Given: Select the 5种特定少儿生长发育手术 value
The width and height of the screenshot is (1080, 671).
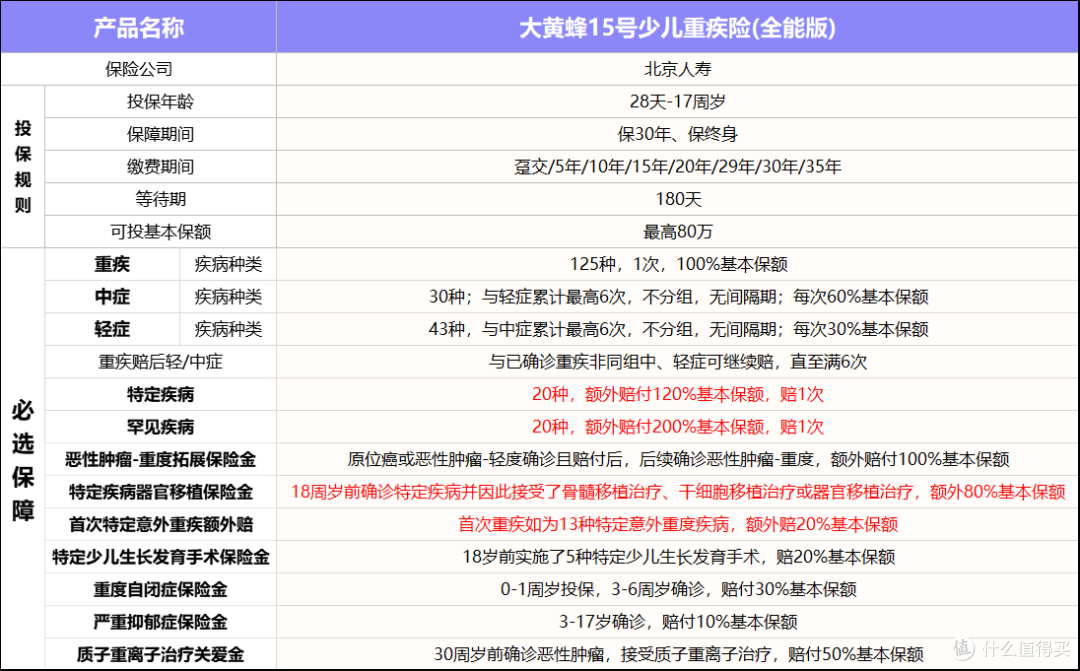Looking at the screenshot, I should (x=678, y=557).
